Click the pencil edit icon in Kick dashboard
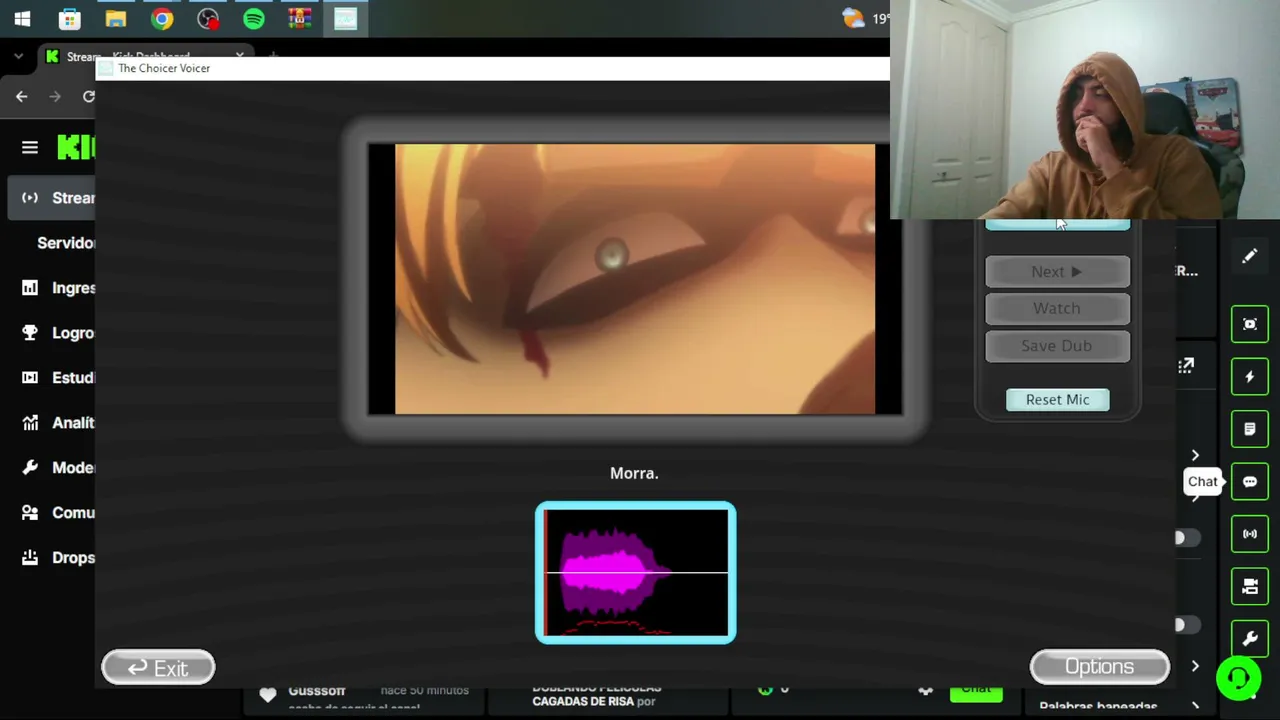 (x=1250, y=257)
